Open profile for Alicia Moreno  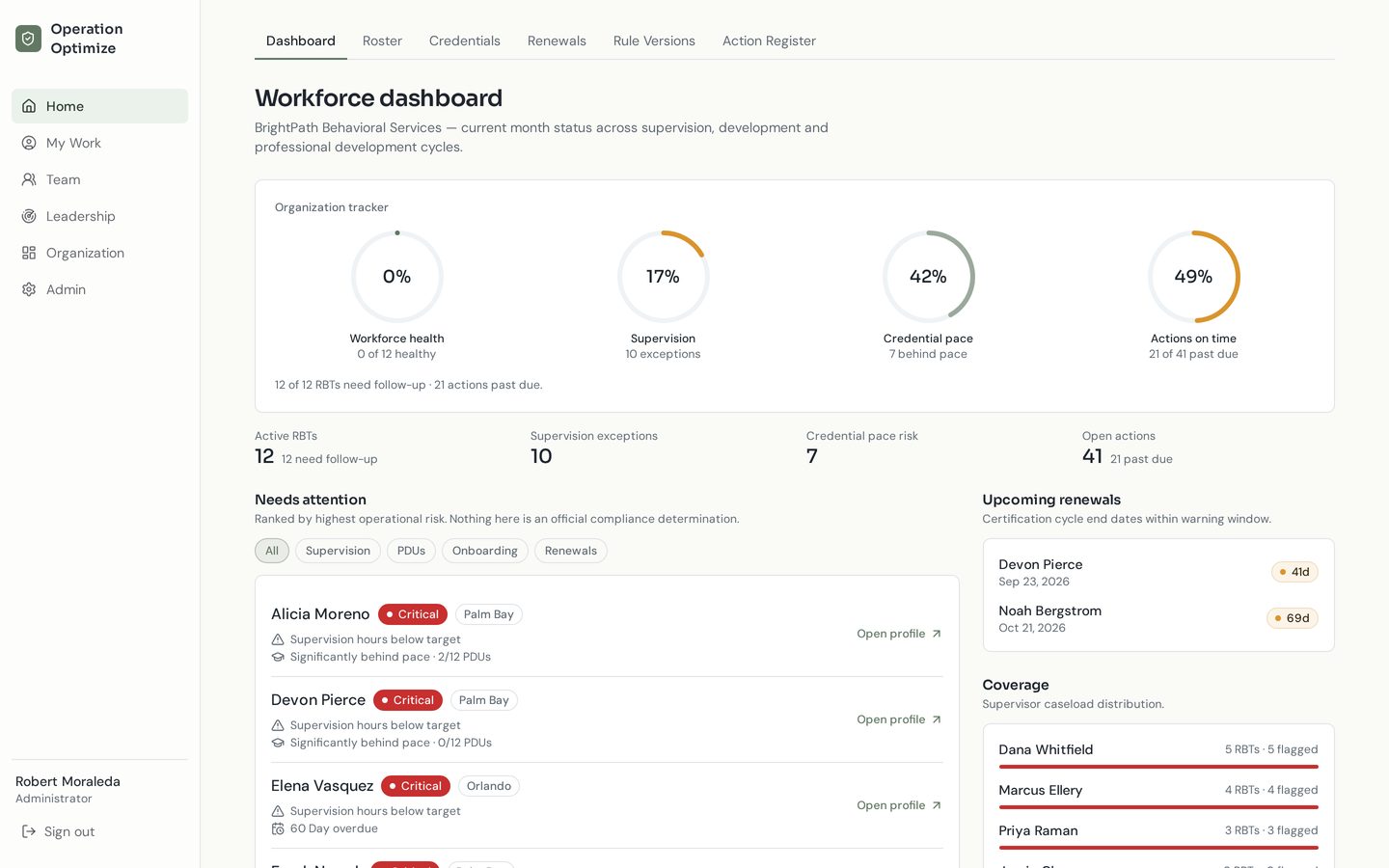899,634
